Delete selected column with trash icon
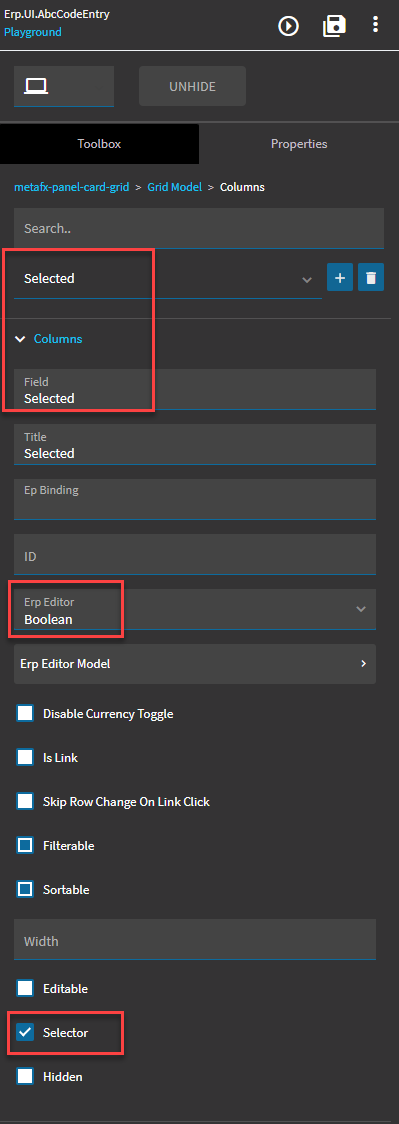Viewport: 399px width, 1124px height. (371, 277)
